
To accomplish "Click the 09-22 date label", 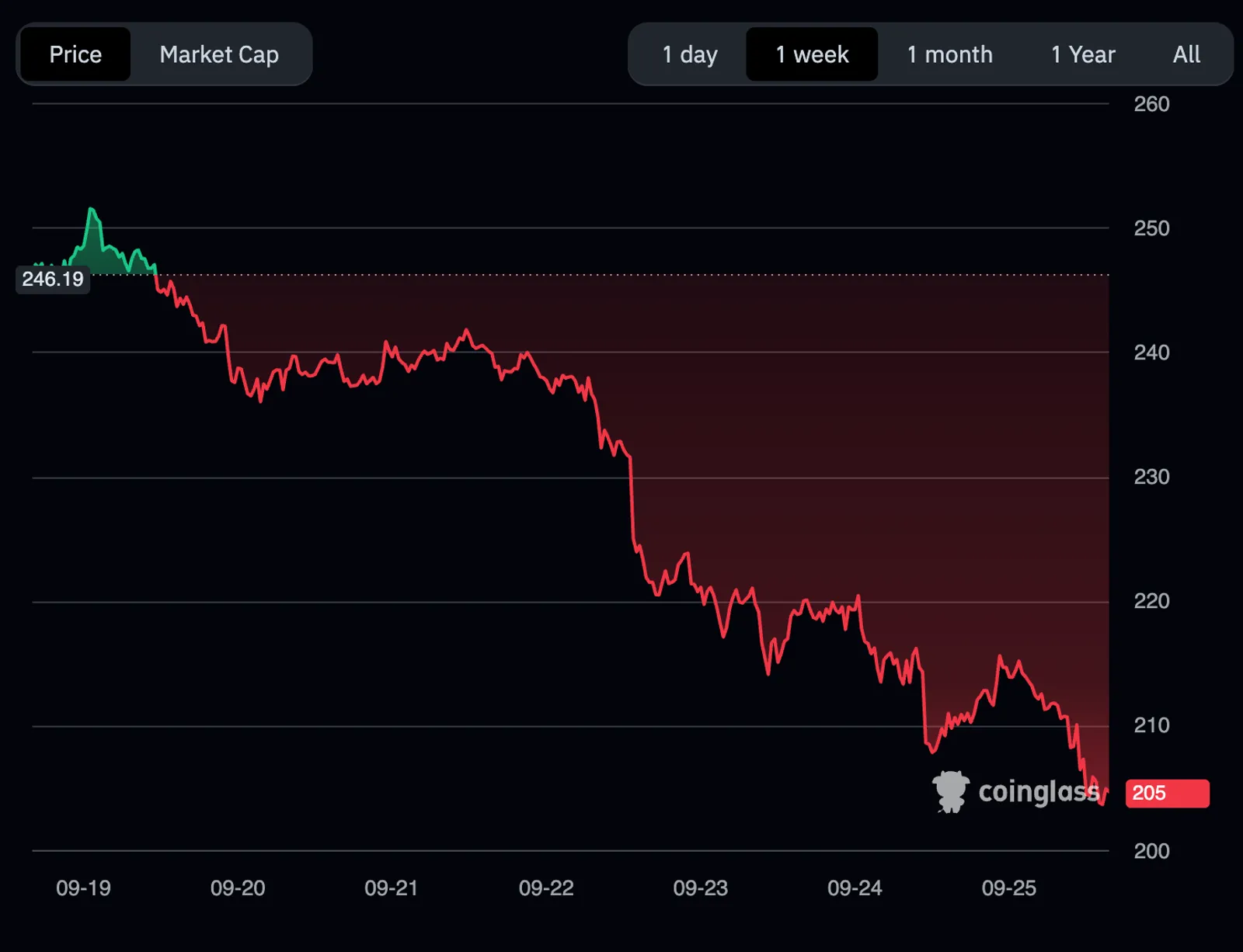I will pyautogui.click(x=546, y=888).
